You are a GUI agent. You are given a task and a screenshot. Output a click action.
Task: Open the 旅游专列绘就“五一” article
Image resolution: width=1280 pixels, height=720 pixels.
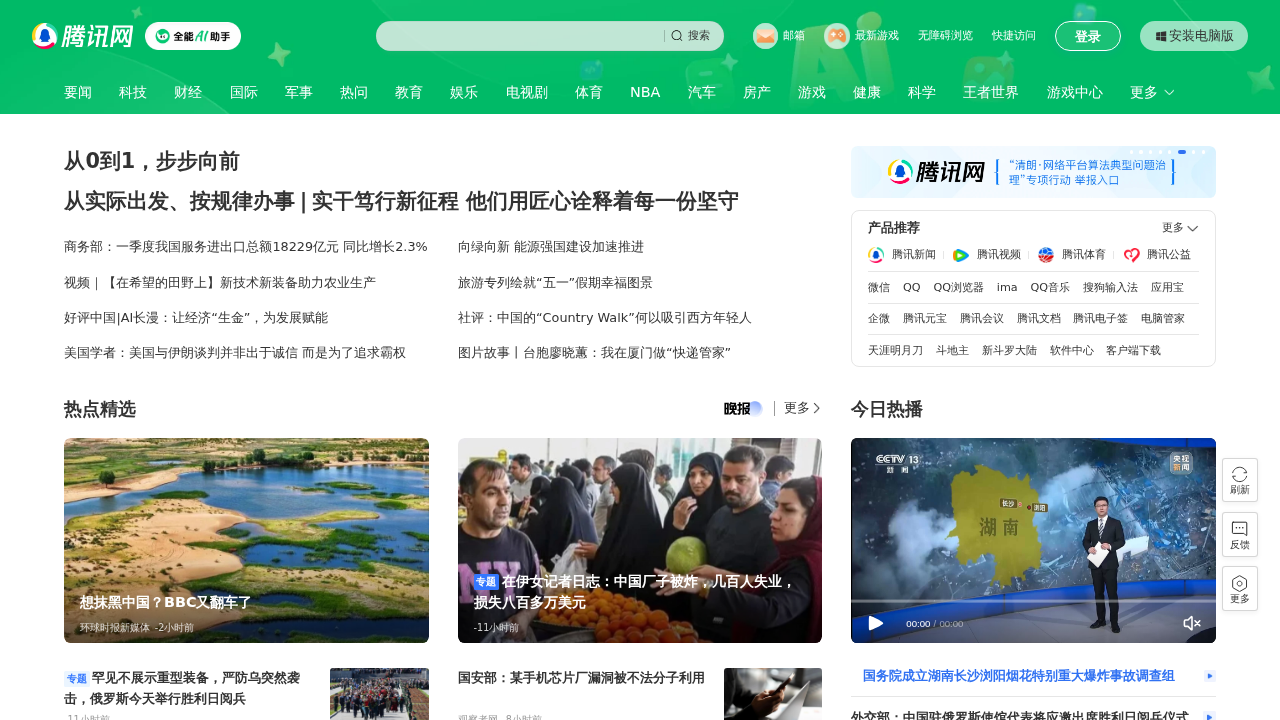coord(555,283)
